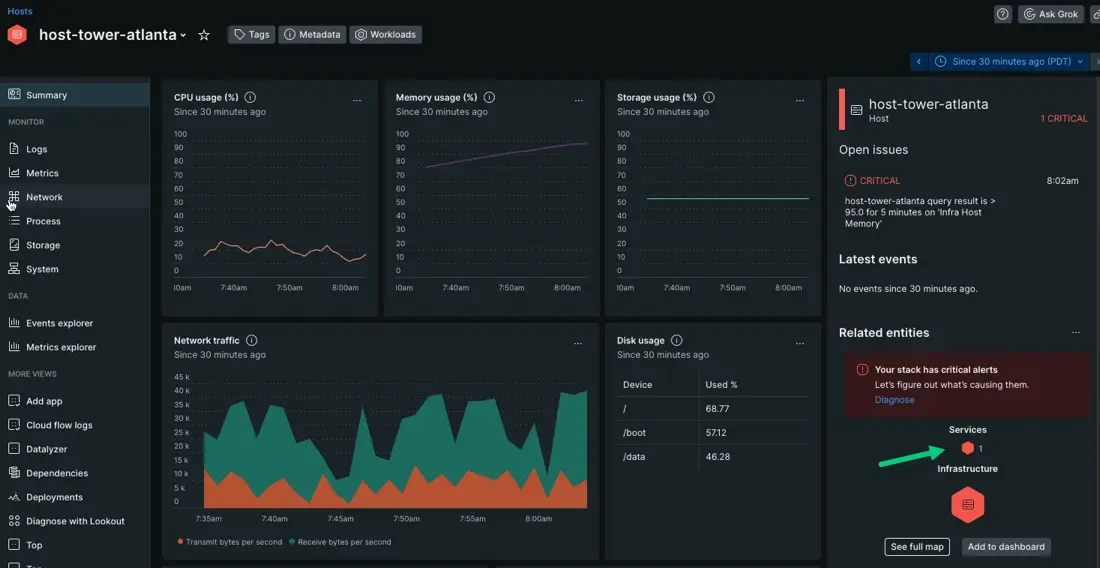The height and width of the screenshot is (568, 1100).
Task: Click the Add to dashboard button
Action: (1006, 547)
